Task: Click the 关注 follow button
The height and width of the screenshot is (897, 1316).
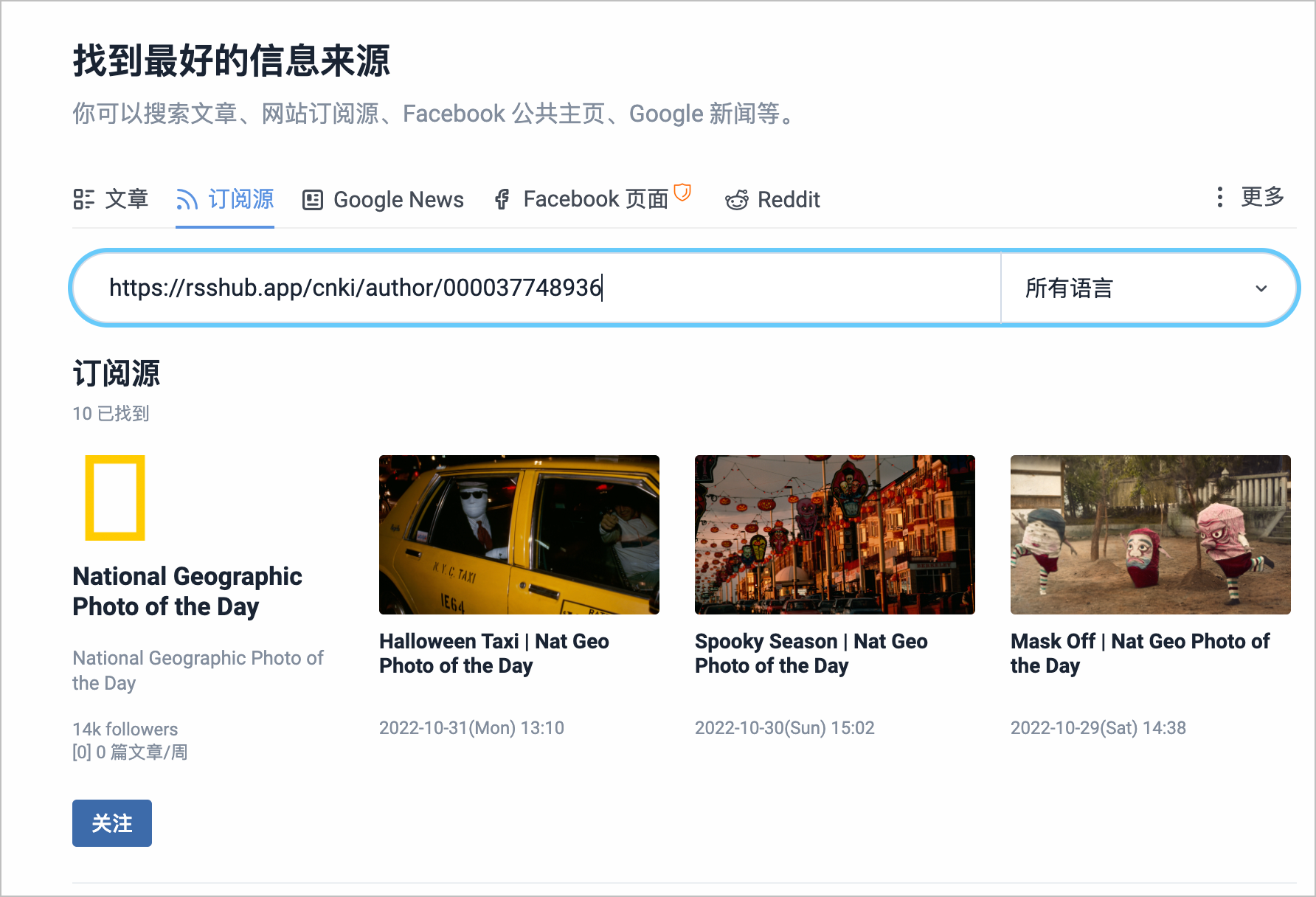Action: pyautogui.click(x=111, y=823)
